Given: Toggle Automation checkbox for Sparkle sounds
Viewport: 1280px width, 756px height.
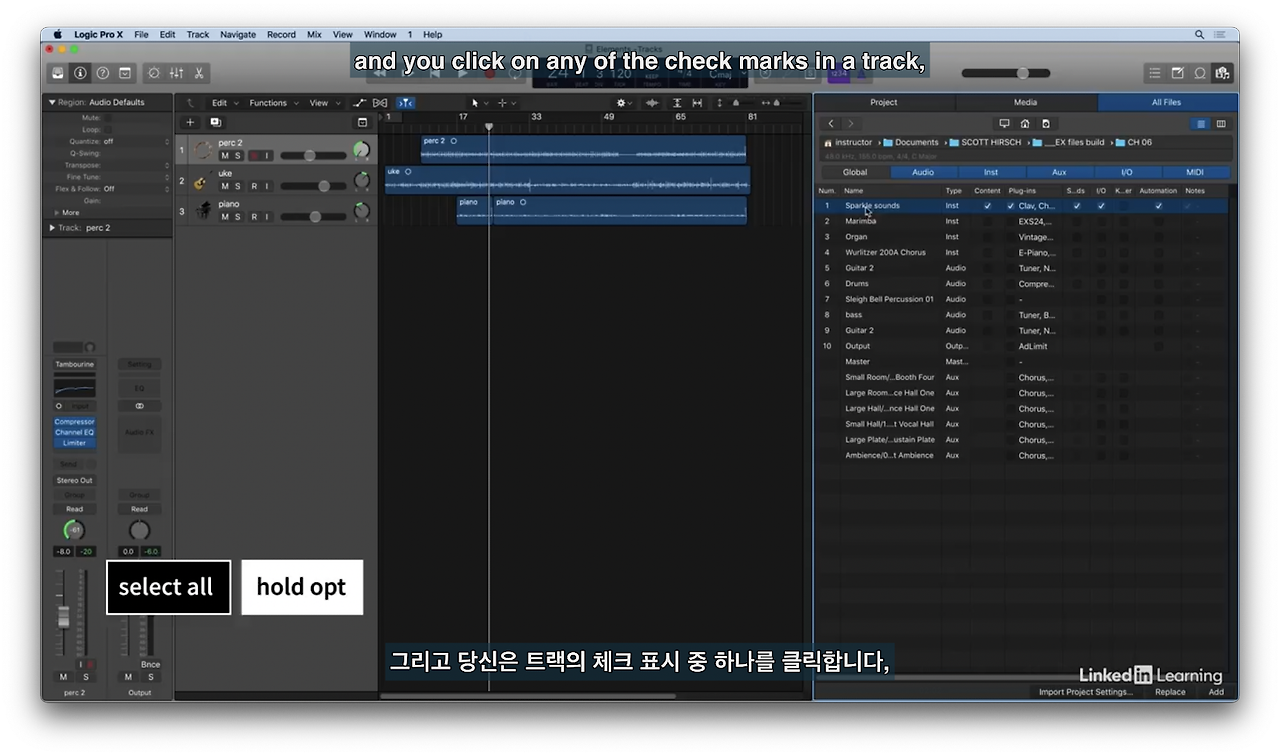Looking at the screenshot, I should point(1159,206).
